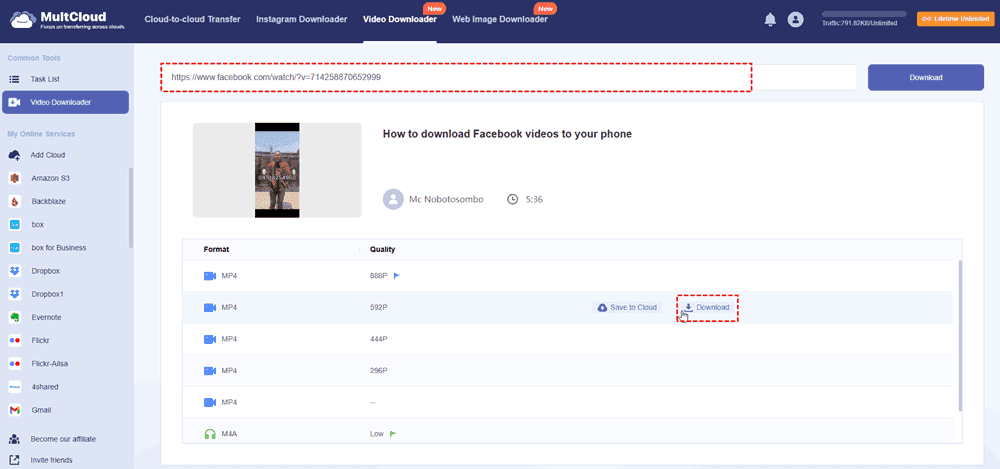Select the Backblaze flame icon
Viewport: 1000px width, 469px height.
[x=14, y=201]
